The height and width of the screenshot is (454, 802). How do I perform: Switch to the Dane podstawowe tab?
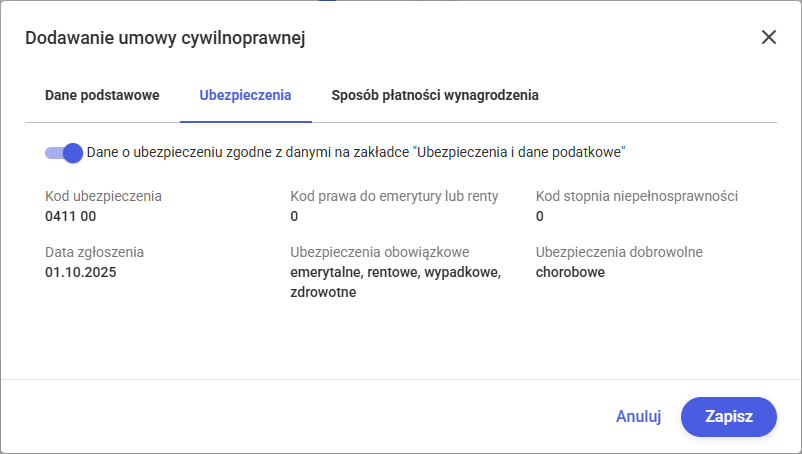(x=102, y=95)
